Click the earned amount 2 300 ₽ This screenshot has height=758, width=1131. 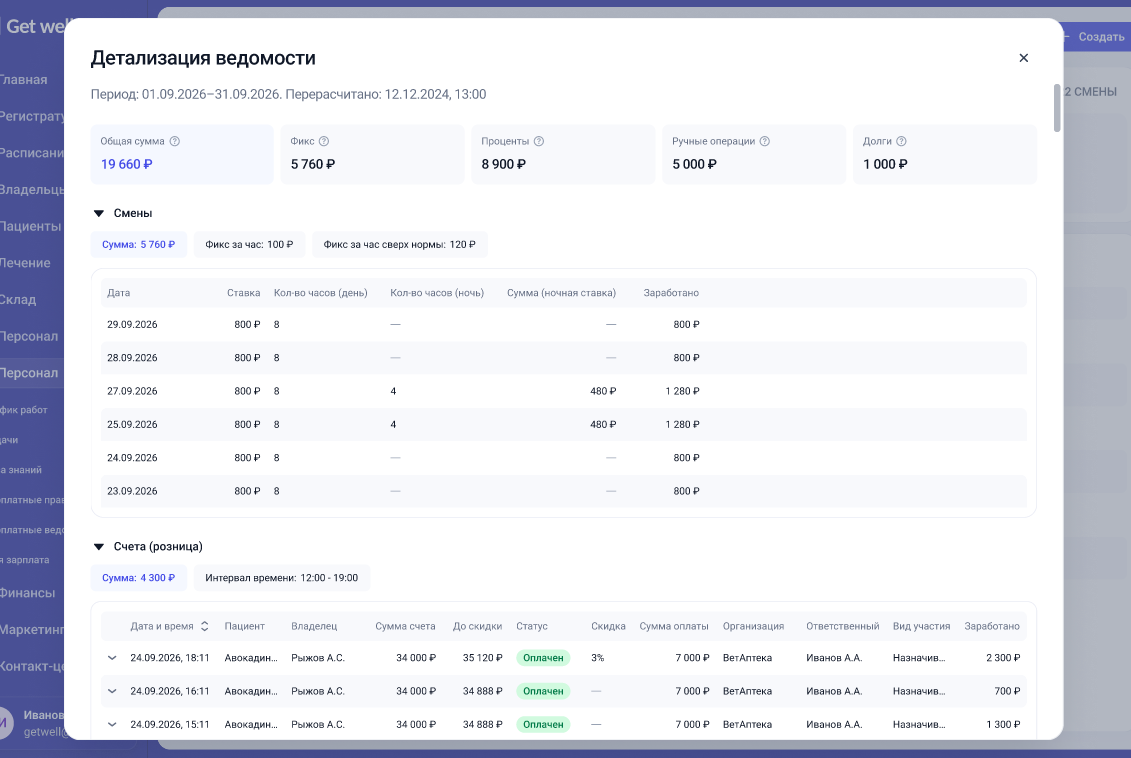[x=1003, y=658]
